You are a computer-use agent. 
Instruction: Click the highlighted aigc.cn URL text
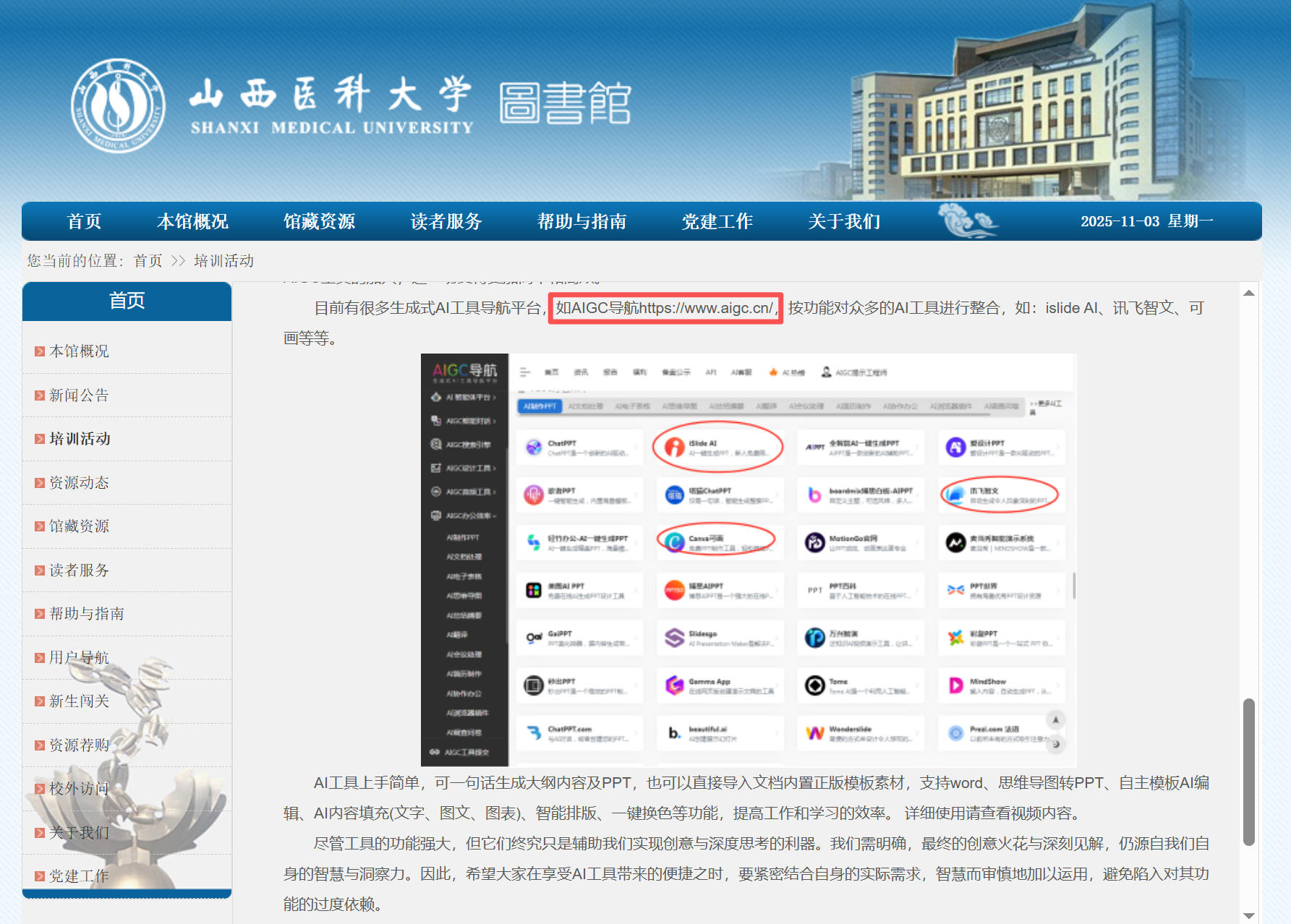point(665,309)
